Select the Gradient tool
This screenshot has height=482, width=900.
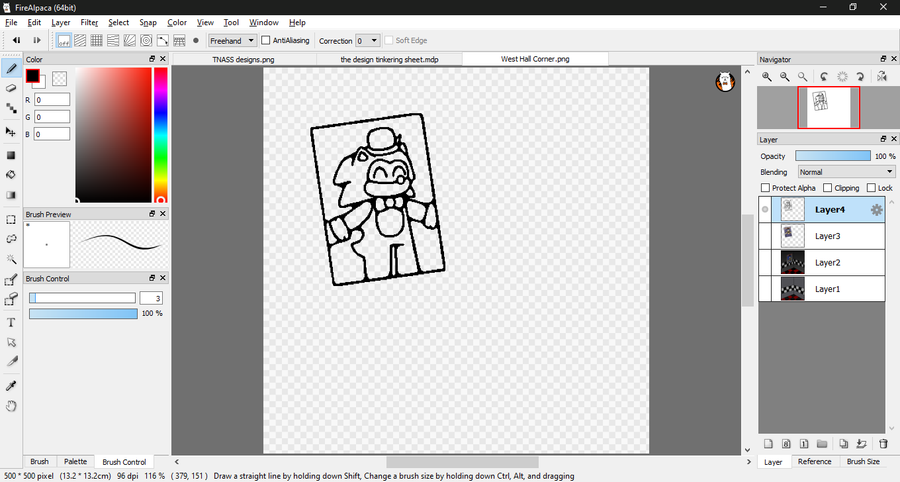click(11, 195)
